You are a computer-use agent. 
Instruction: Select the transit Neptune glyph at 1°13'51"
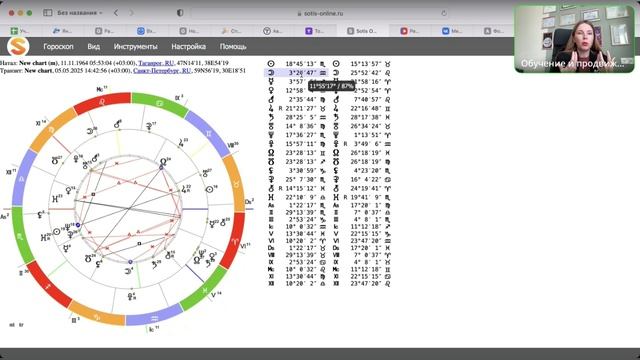(336, 135)
